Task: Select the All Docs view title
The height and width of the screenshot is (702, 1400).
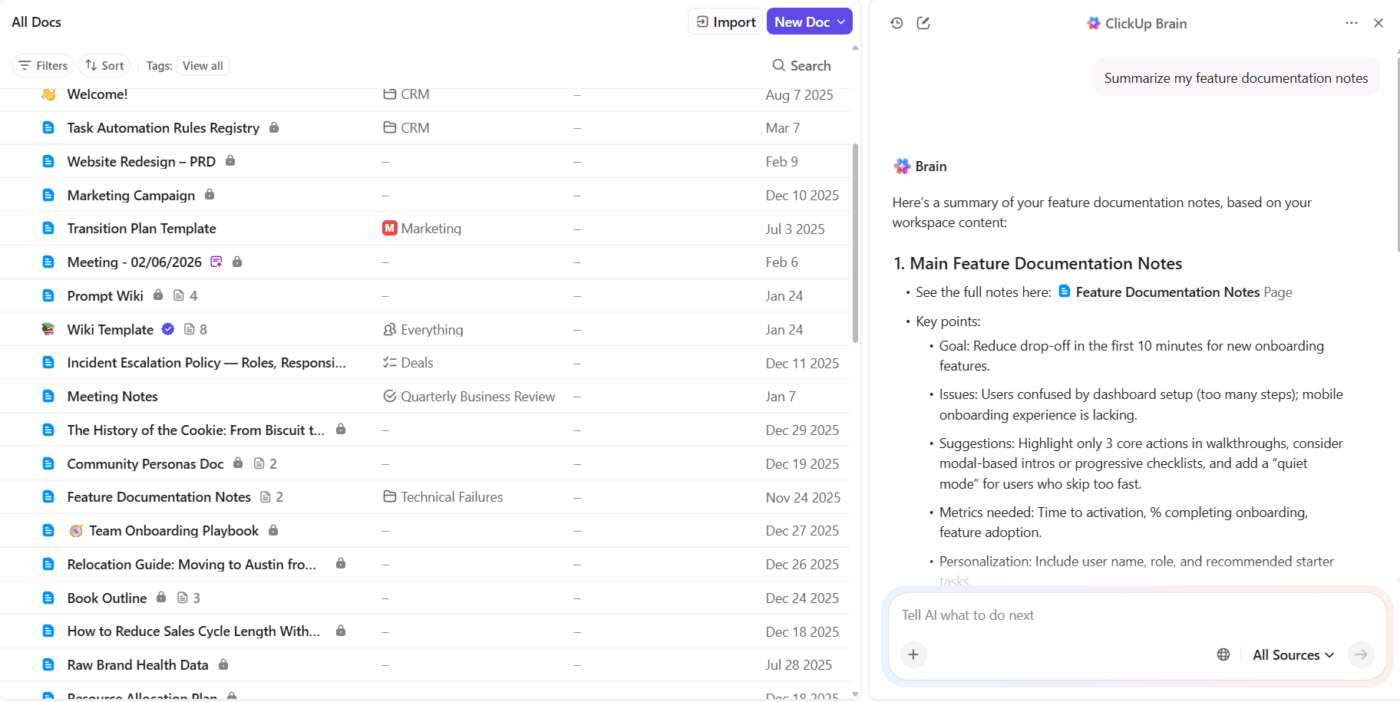Action: pyautogui.click(x=36, y=21)
